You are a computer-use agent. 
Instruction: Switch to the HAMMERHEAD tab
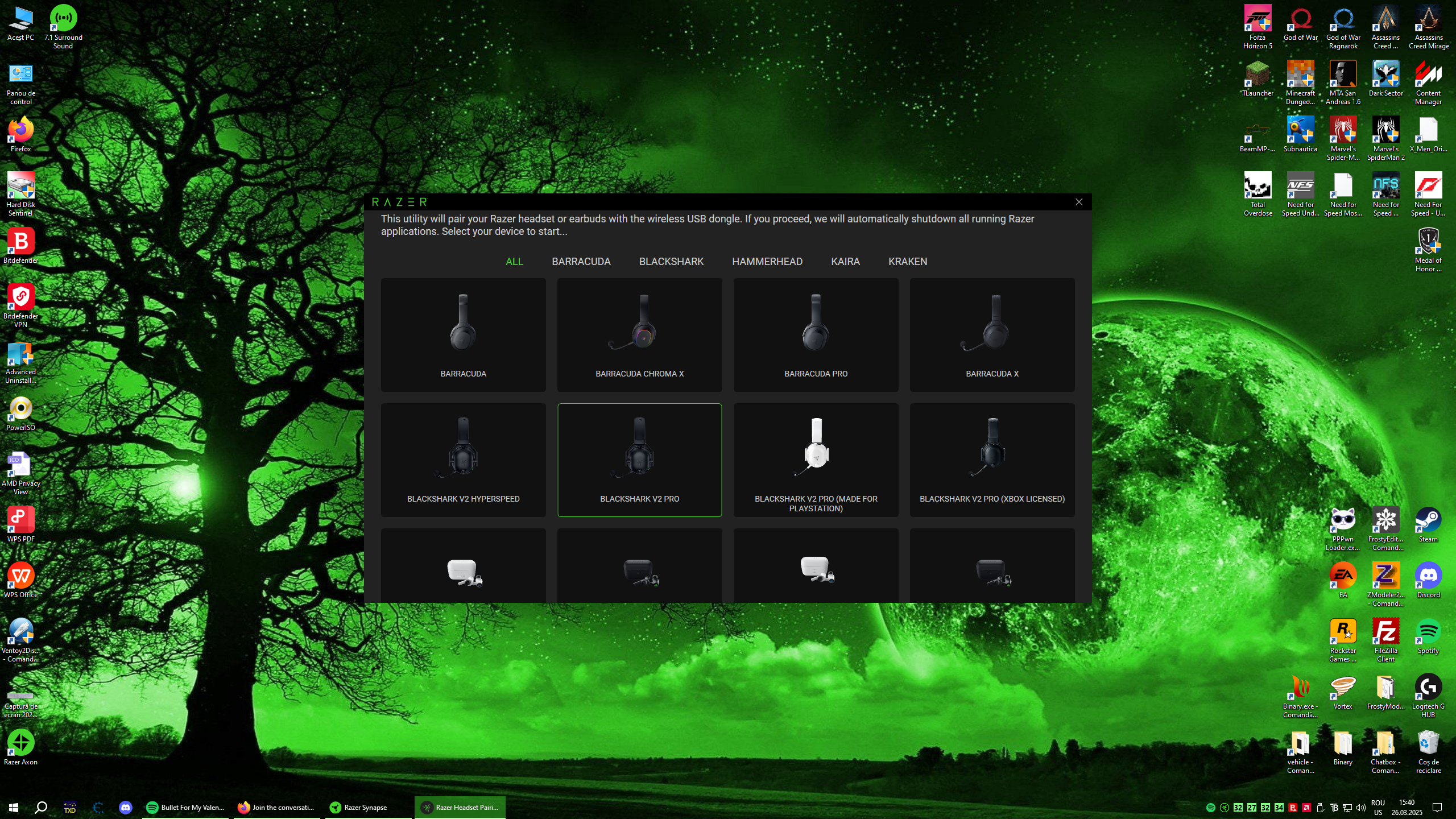coord(767,262)
